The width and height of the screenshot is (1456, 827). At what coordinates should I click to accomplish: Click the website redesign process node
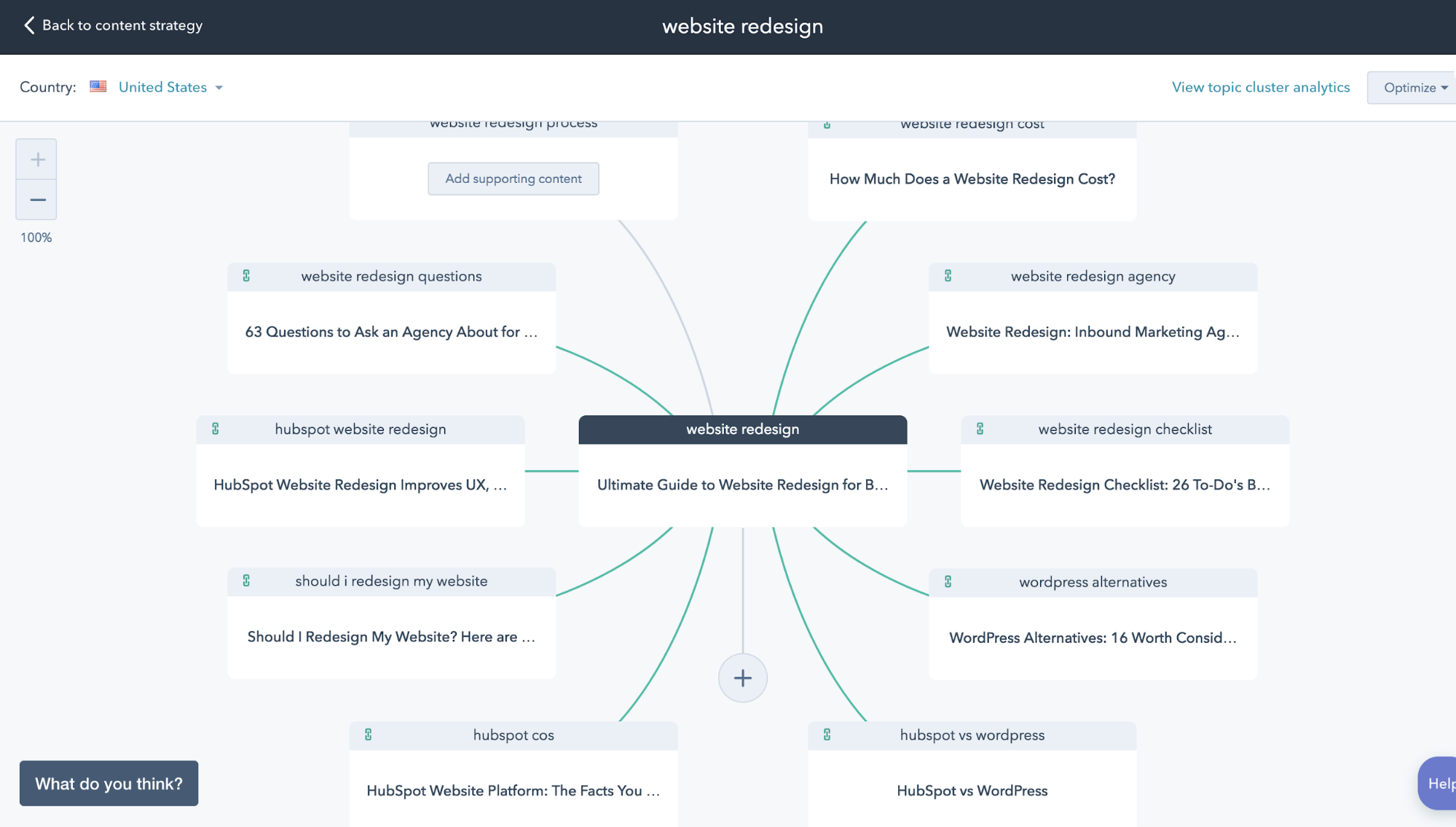pyautogui.click(x=513, y=122)
